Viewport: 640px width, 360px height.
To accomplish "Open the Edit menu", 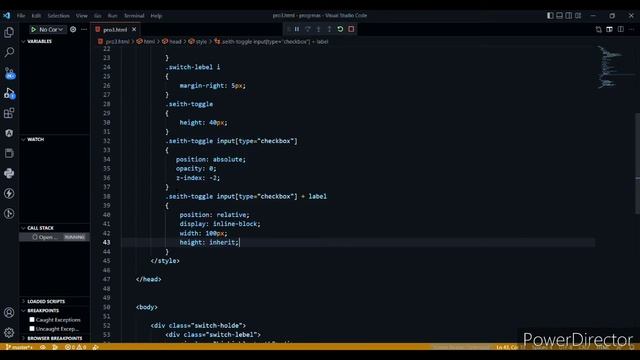I will [x=36, y=16].
